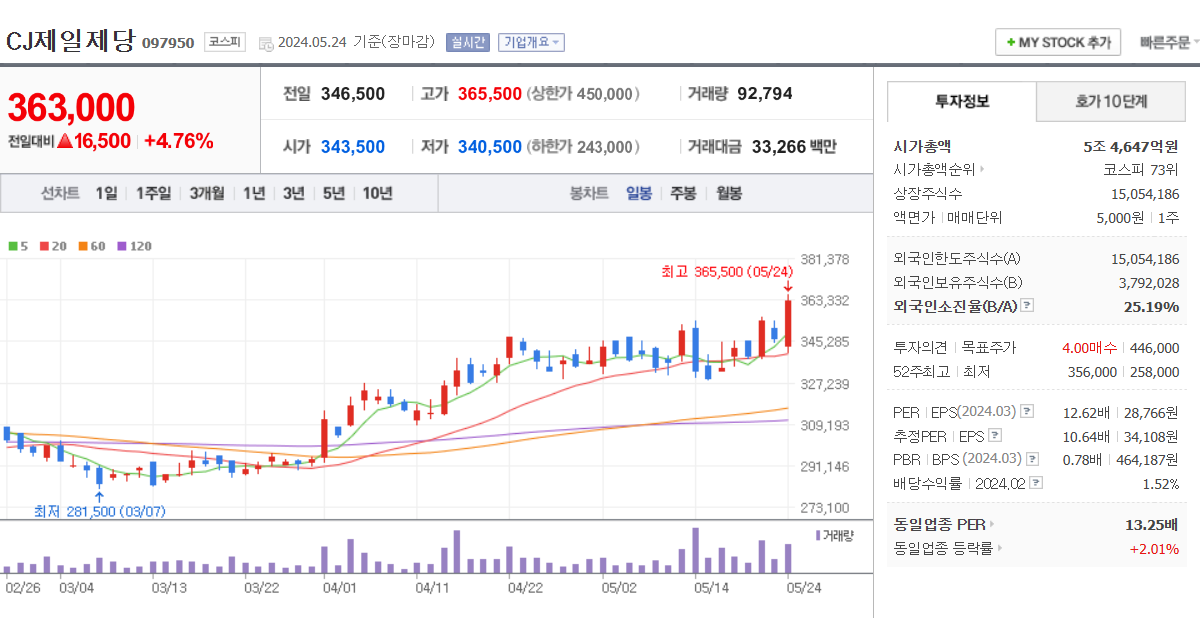Click the 투자의견 label
The image size is (1202, 618).
point(919,347)
